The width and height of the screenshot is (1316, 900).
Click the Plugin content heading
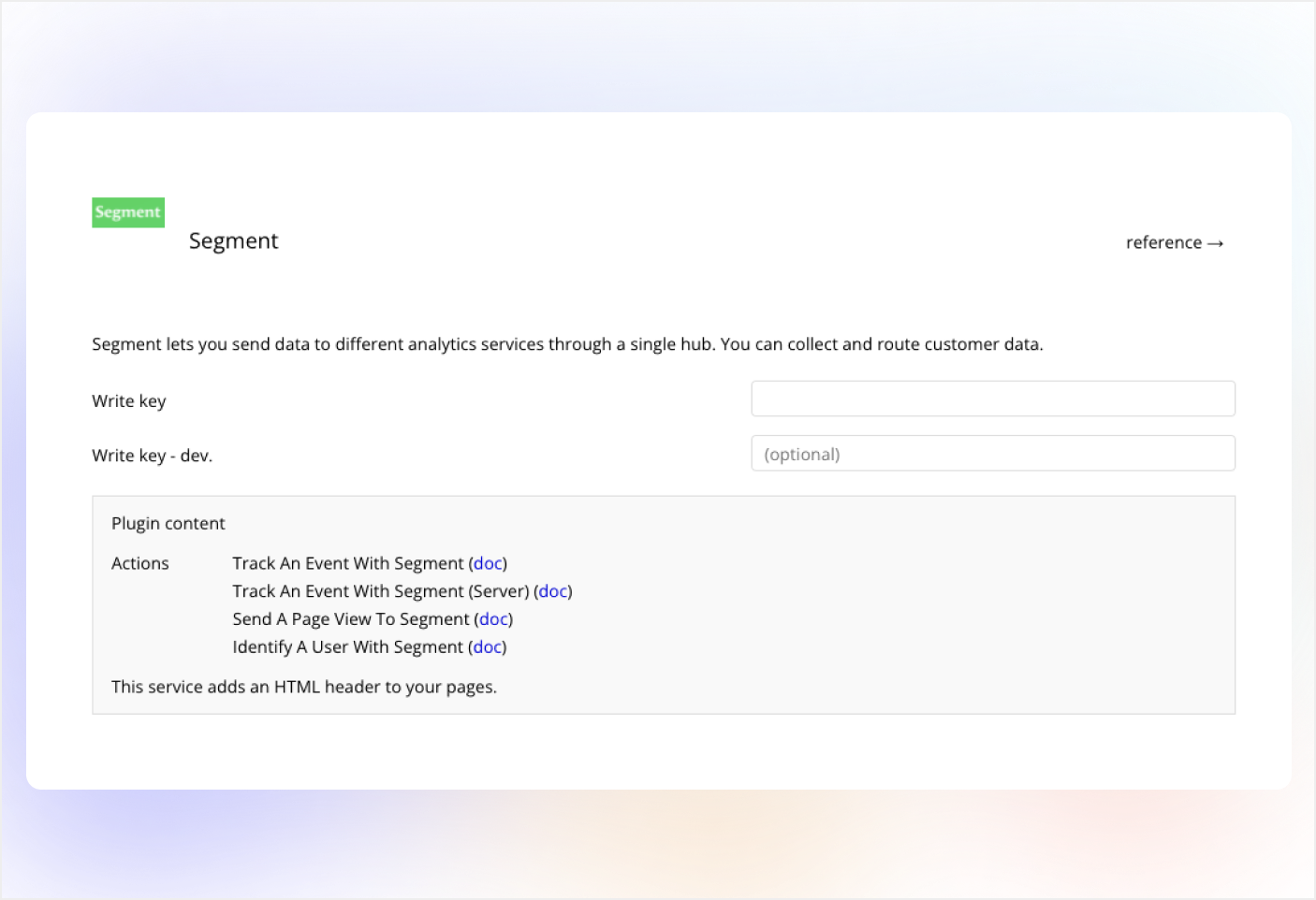[x=168, y=524]
